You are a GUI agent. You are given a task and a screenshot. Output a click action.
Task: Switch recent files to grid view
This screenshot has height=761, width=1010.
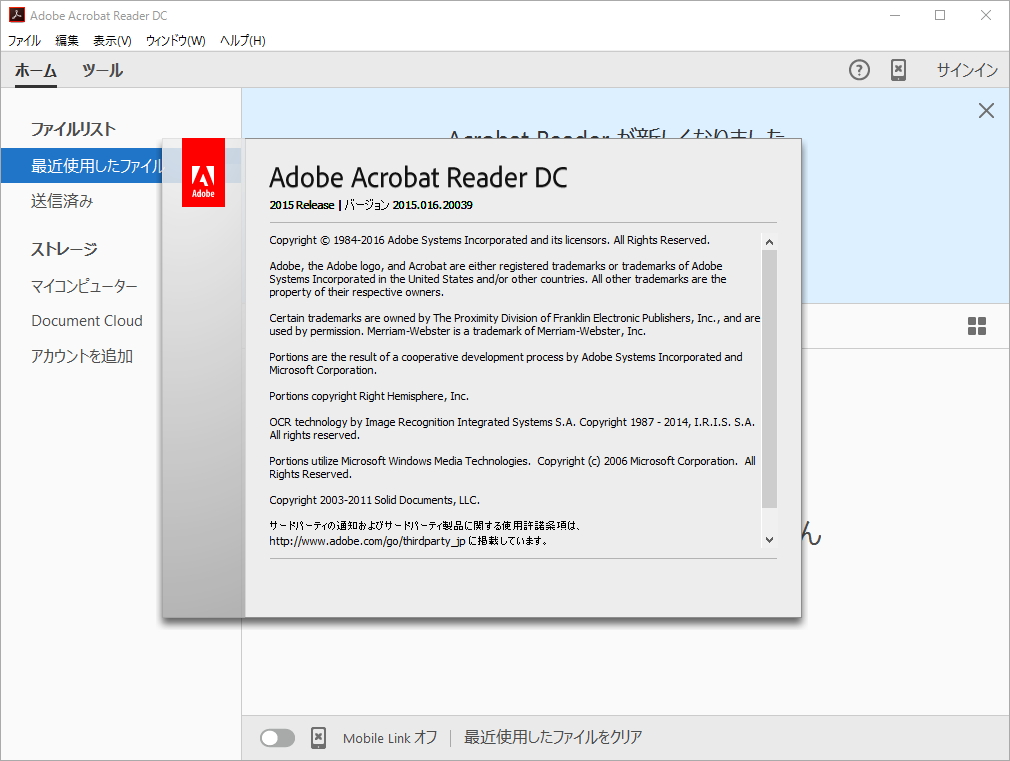point(975,326)
